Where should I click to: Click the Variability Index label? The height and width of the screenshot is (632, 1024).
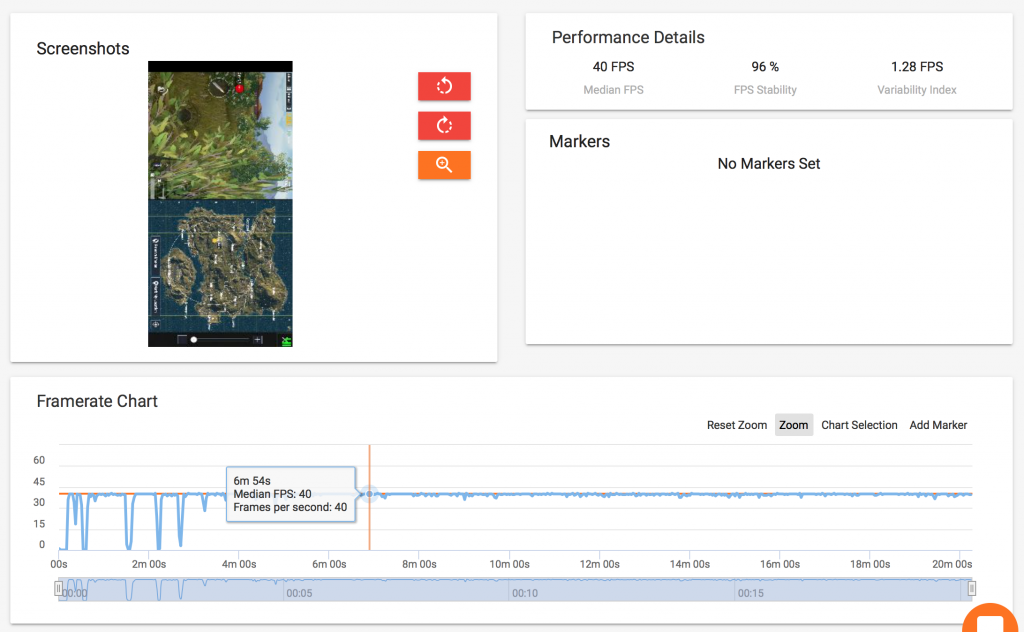click(x=917, y=90)
